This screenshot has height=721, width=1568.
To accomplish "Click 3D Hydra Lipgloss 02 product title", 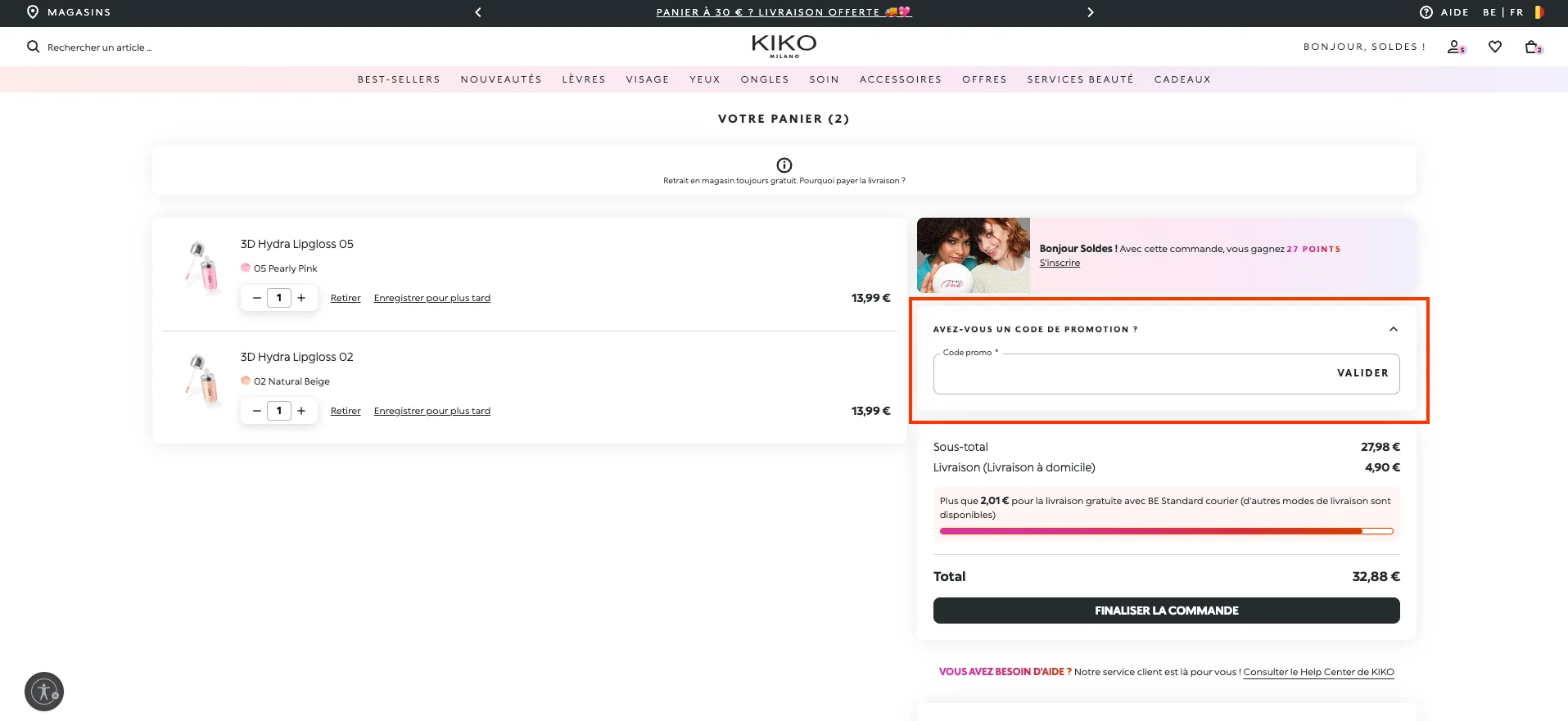I will point(296,357).
